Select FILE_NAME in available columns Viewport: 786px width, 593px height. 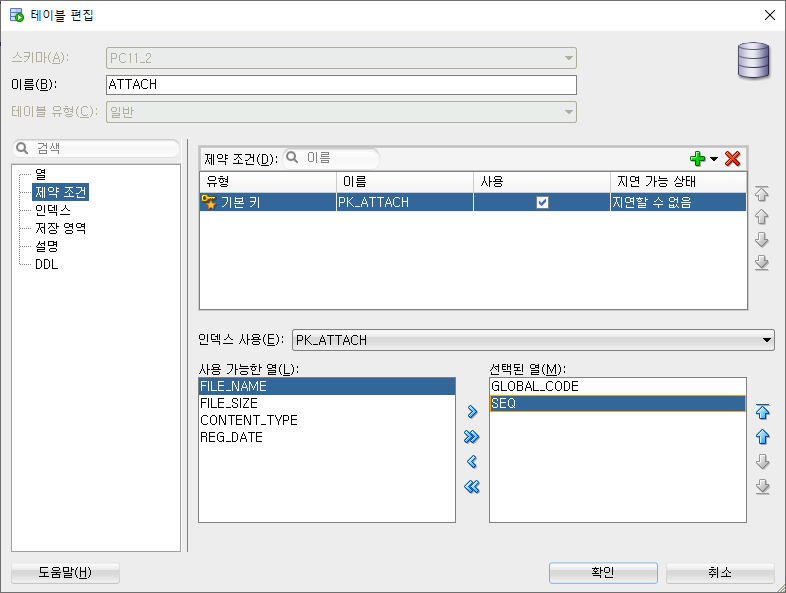coord(327,386)
